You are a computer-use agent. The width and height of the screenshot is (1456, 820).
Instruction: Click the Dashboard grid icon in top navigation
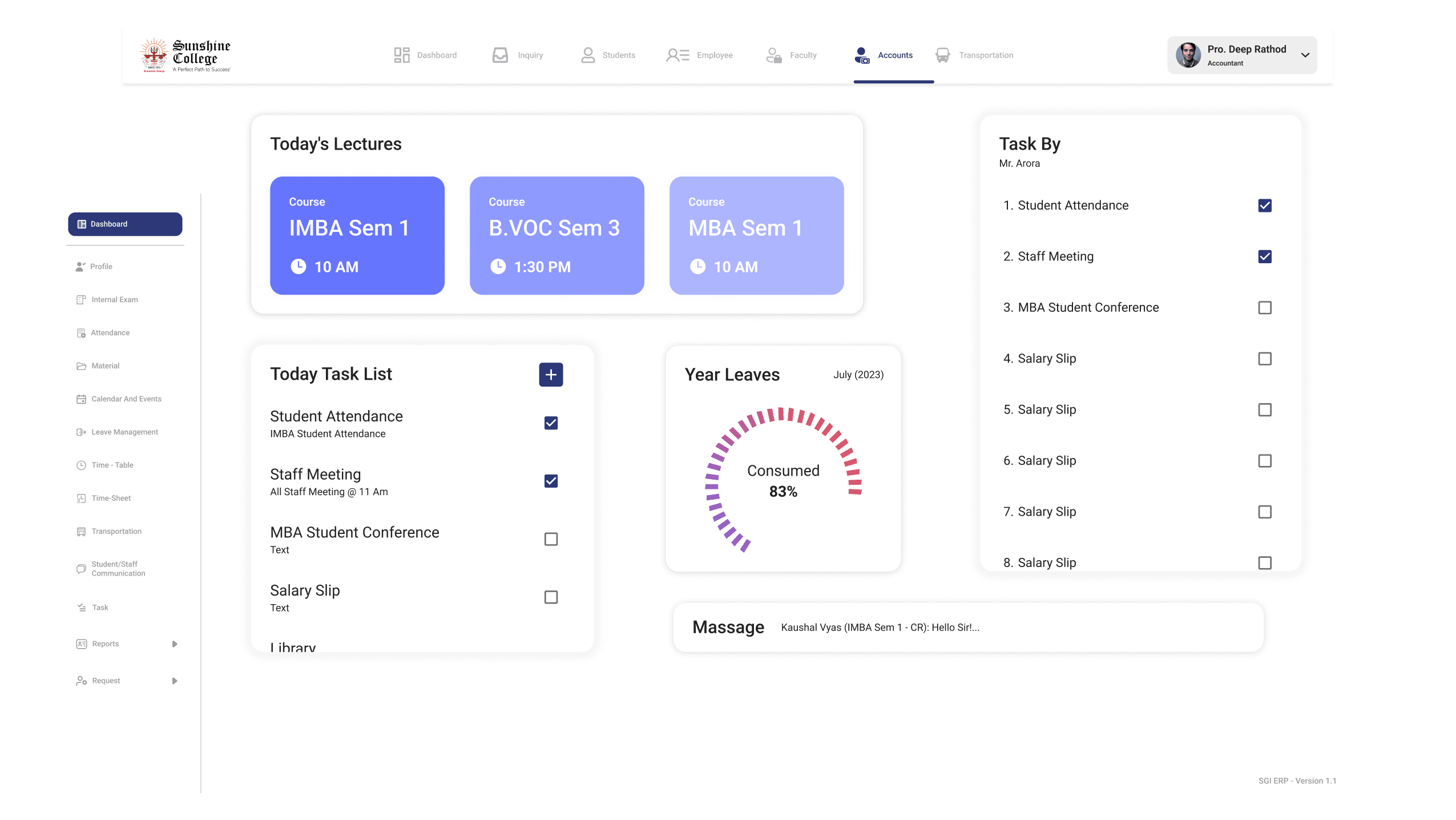tap(402, 55)
